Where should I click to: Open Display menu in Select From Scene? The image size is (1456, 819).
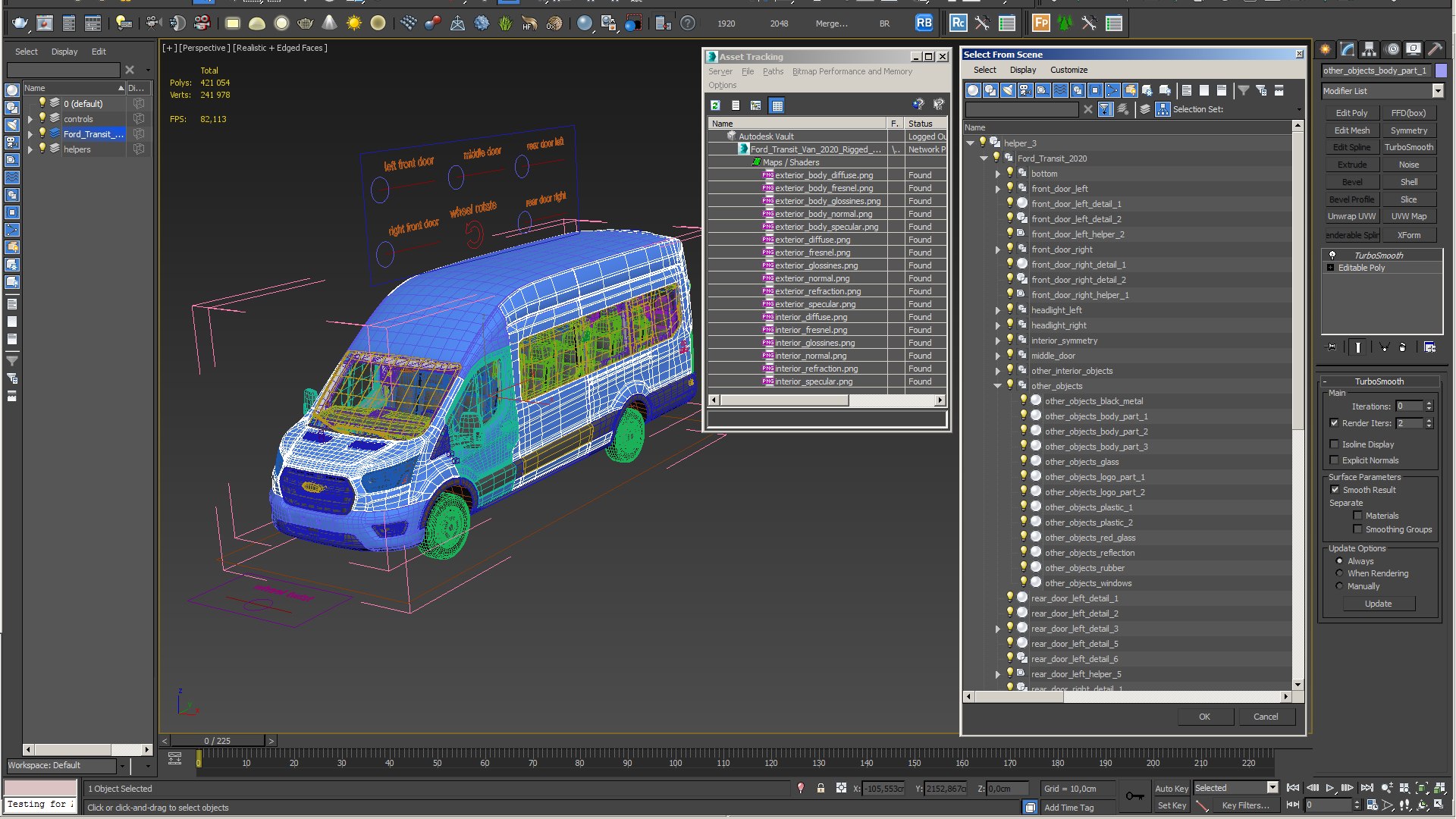(x=1022, y=70)
